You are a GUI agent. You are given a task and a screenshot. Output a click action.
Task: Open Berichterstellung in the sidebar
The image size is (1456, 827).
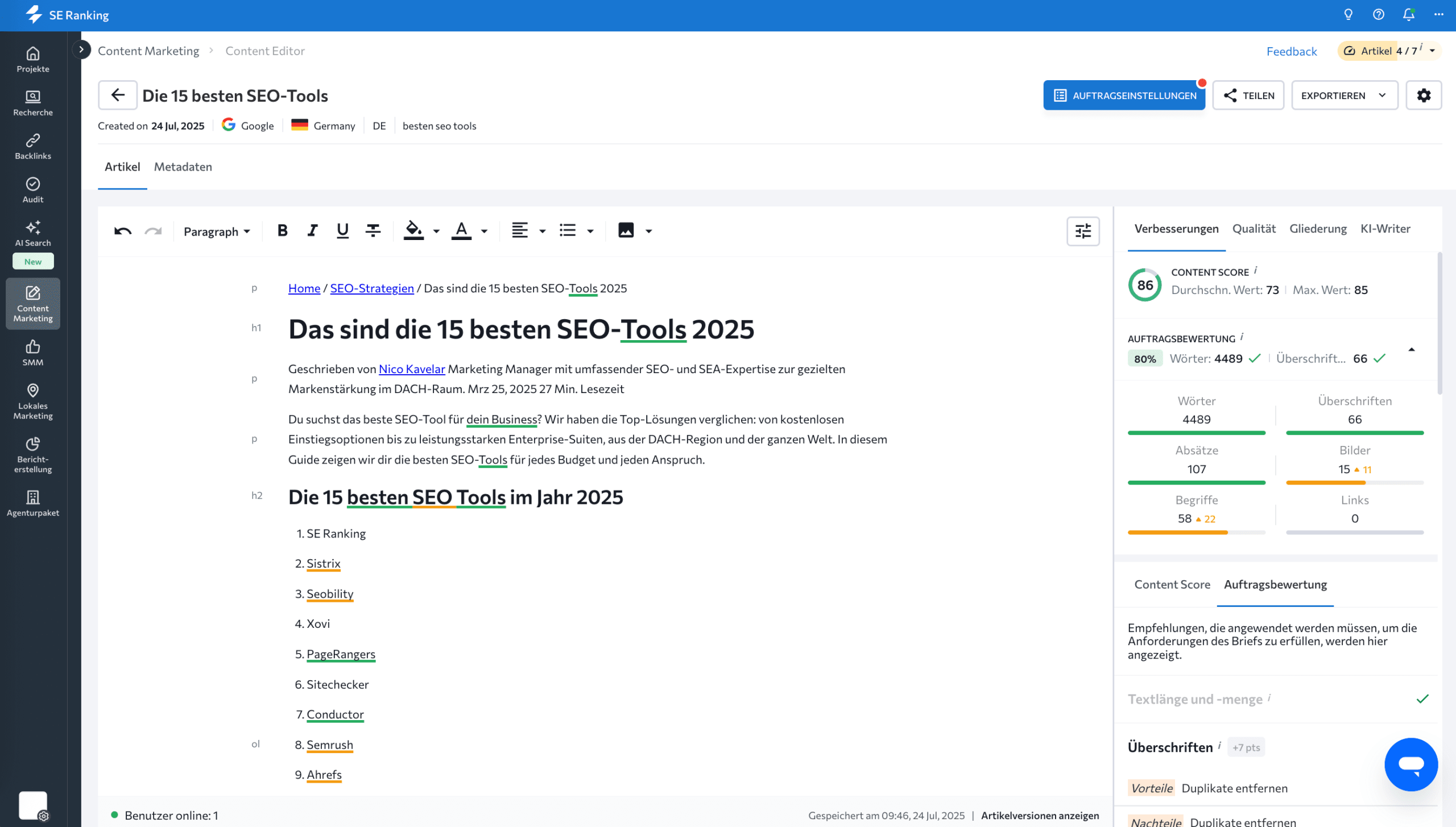coord(33,455)
